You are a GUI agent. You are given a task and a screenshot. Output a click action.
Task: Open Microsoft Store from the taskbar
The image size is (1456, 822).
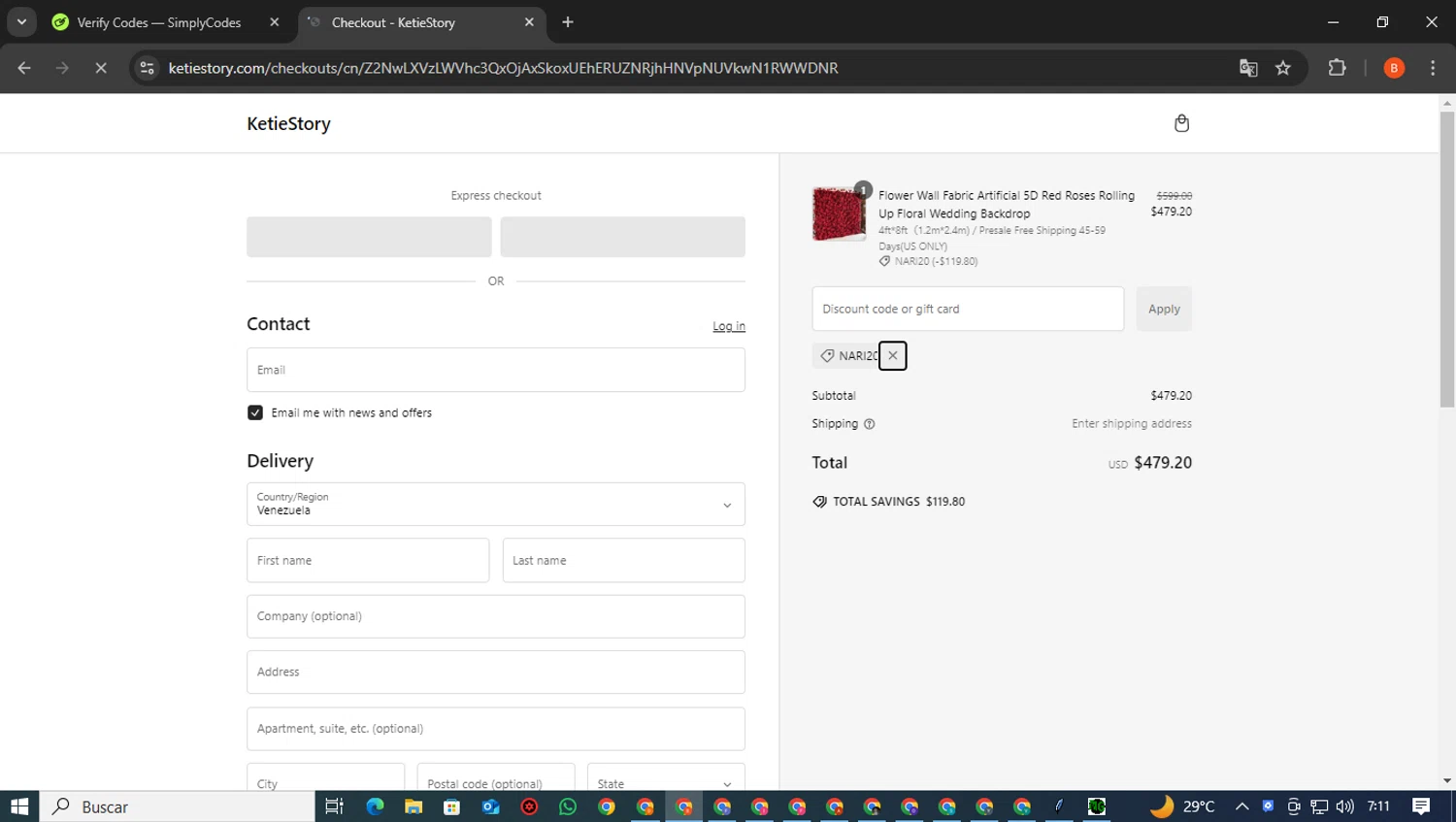pyautogui.click(x=451, y=806)
